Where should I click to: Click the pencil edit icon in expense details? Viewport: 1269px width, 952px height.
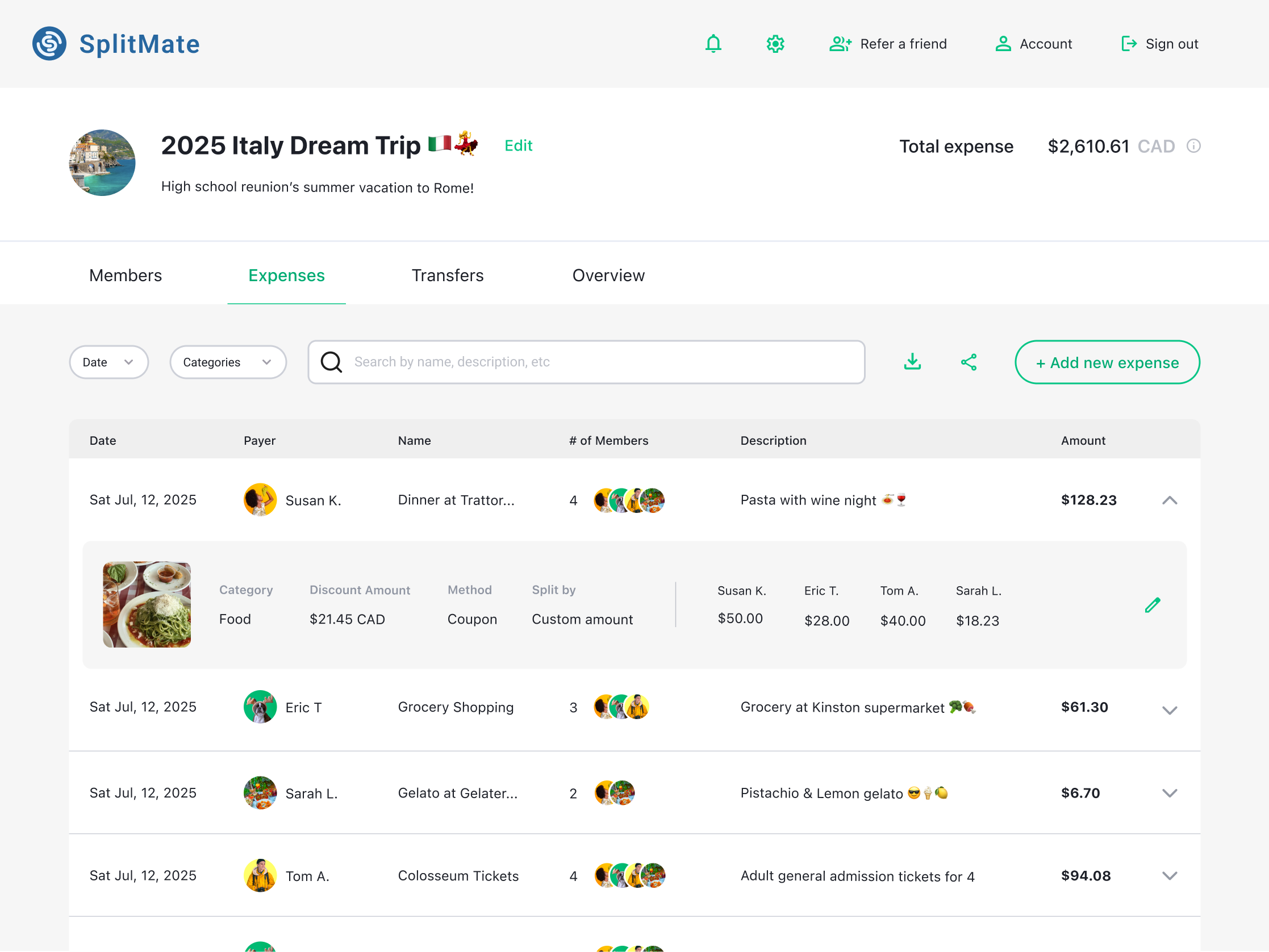[x=1152, y=605]
